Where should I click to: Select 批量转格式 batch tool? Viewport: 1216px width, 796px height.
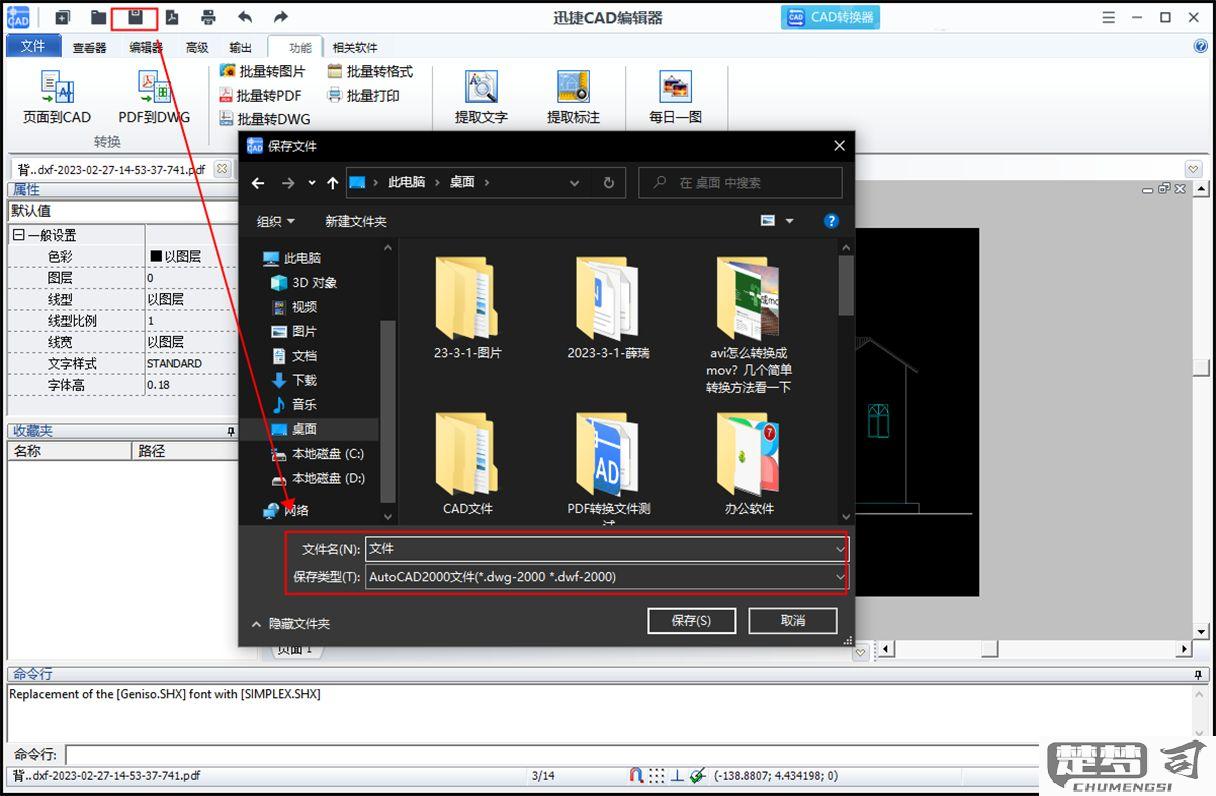370,71
